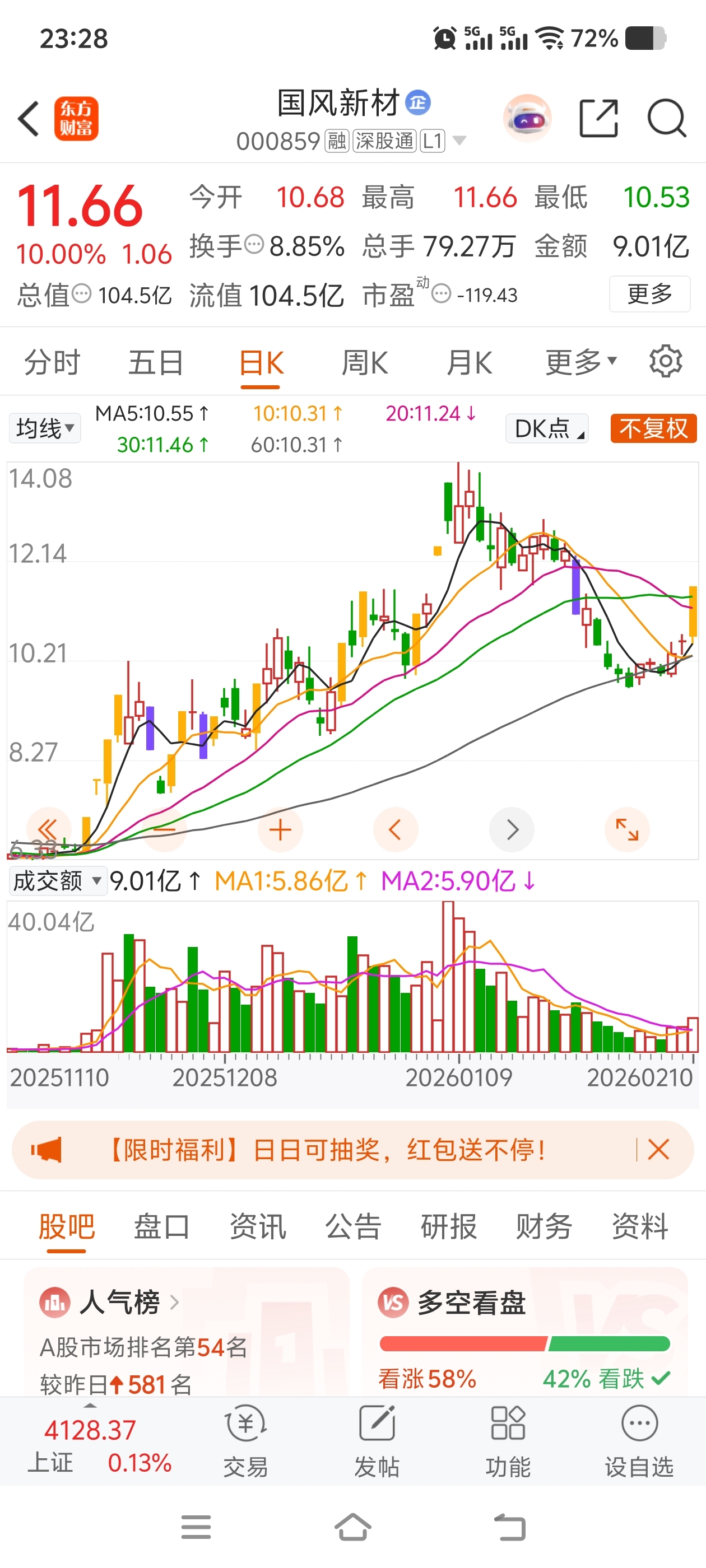Tap the 融 margin tag

pyautogui.click(x=336, y=141)
